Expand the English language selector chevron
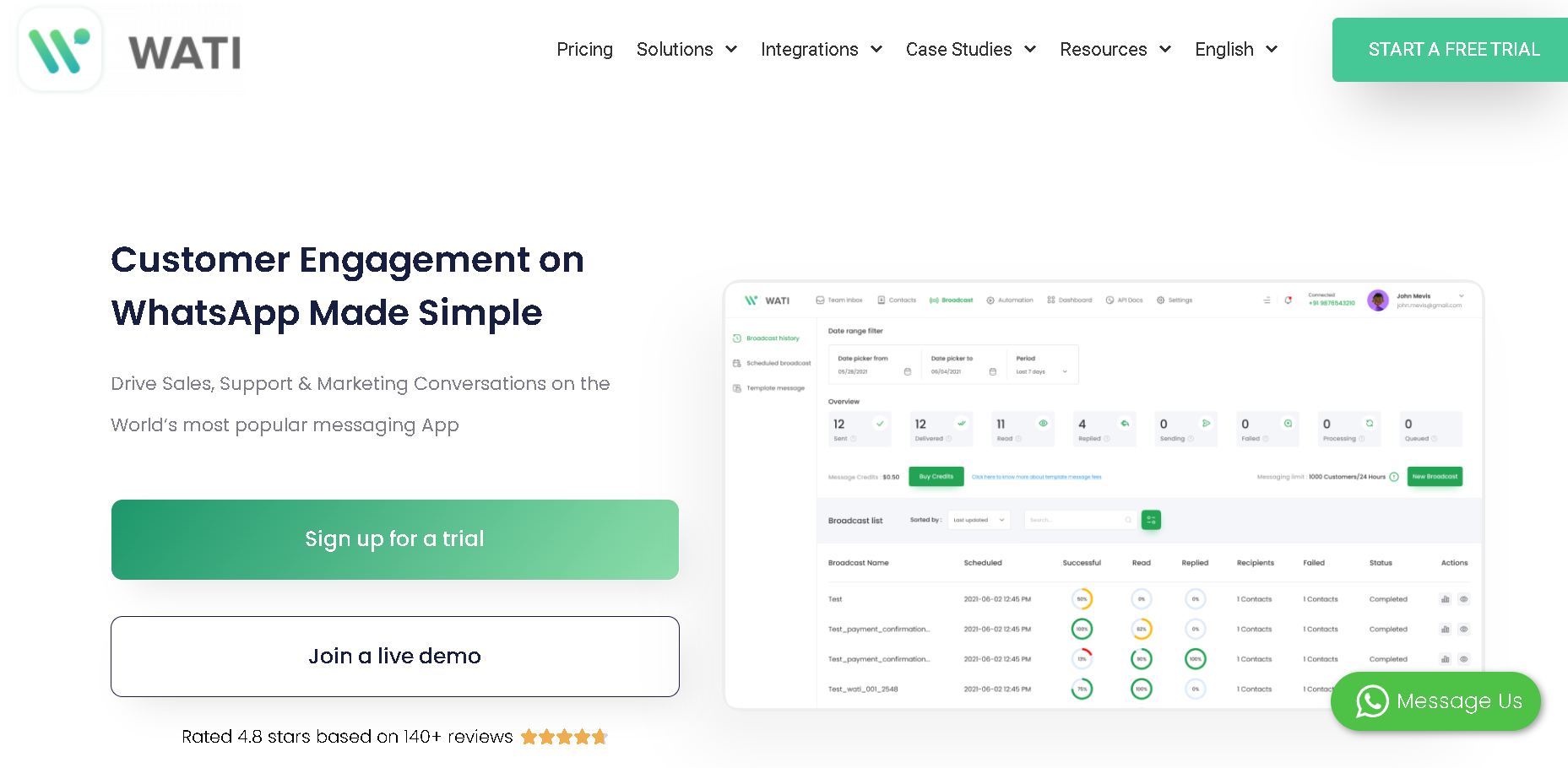Viewport: 1568px width, 768px height. pos(1273,49)
